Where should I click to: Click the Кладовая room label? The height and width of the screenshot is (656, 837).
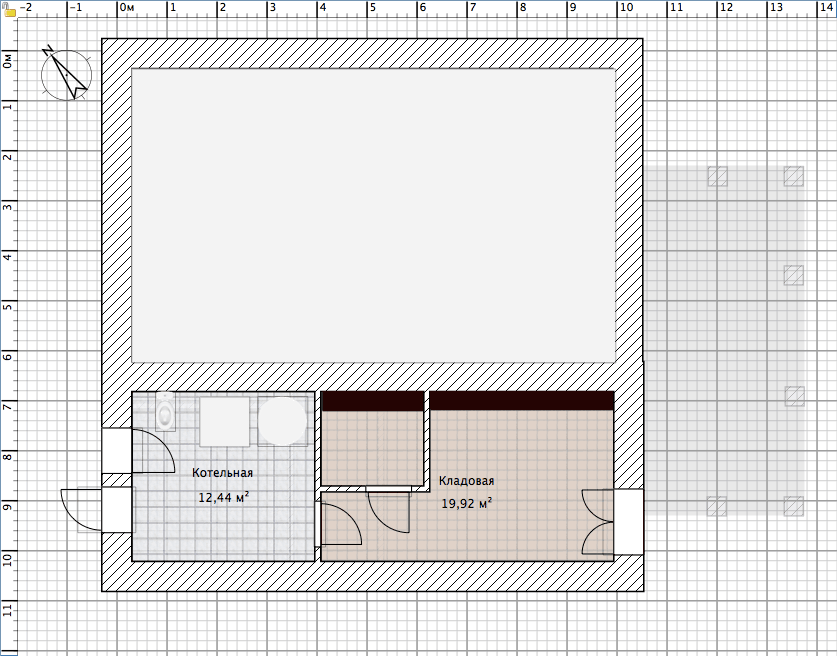[x=467, y=481]
